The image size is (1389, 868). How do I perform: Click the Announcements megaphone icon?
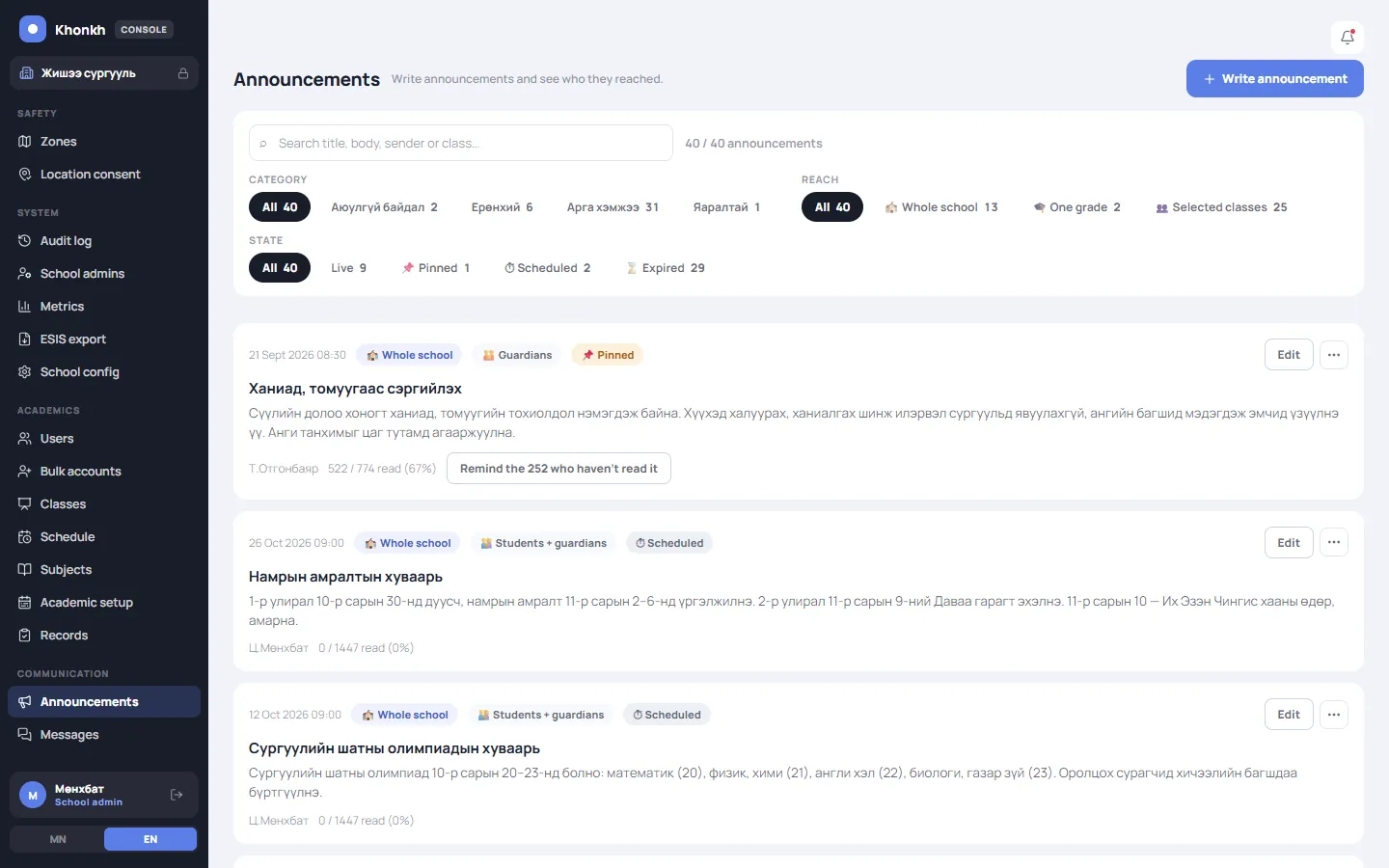25,702
